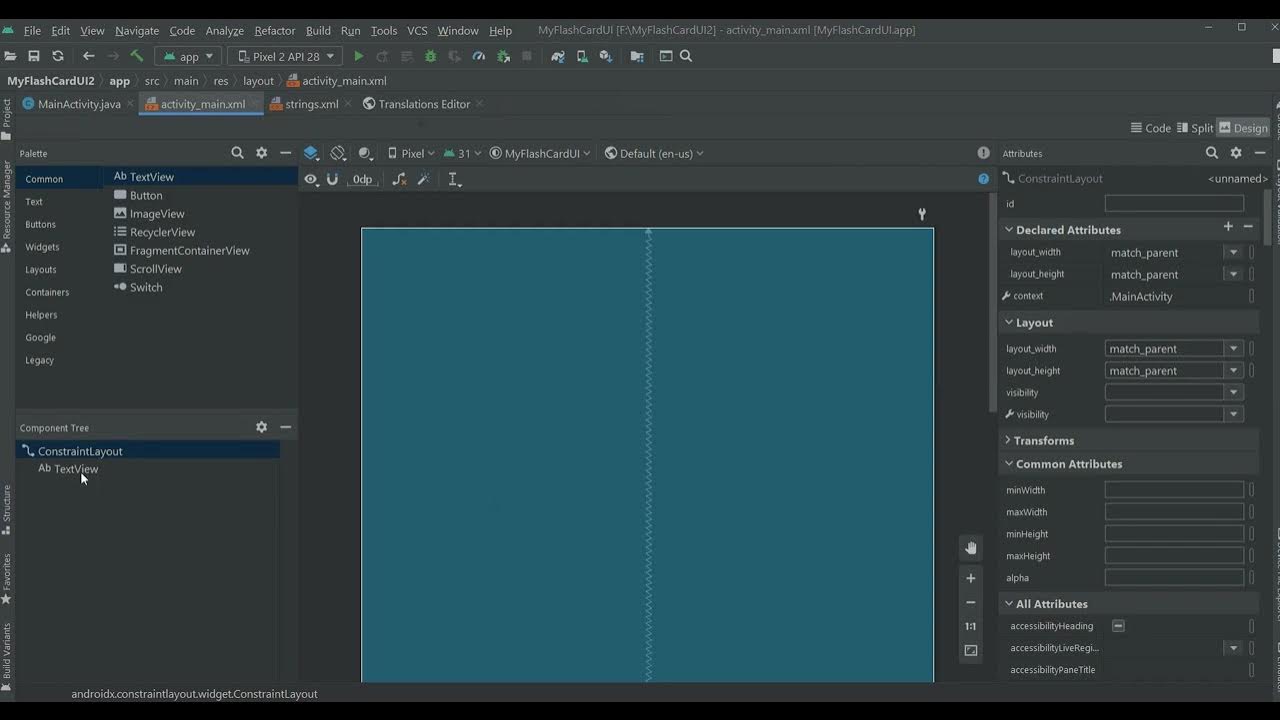1280x720 pixels.
Task: Click the Search Everywhere magnifier icon
Action: pyautogui.click(x=686, y=56)
